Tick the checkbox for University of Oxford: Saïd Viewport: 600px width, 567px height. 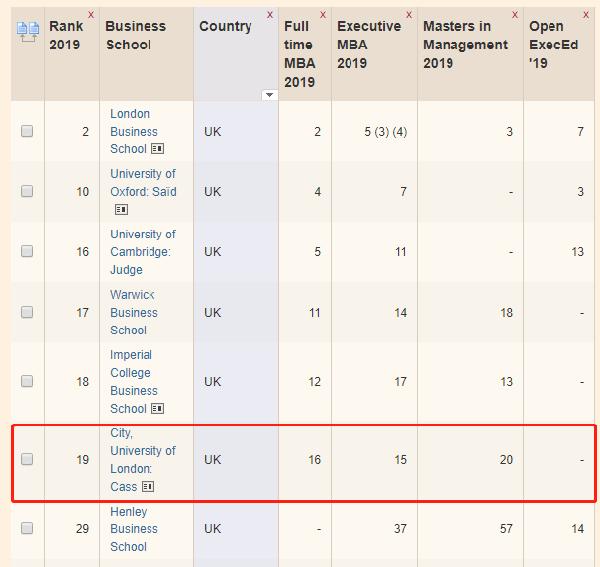click(x=27, y=191)
